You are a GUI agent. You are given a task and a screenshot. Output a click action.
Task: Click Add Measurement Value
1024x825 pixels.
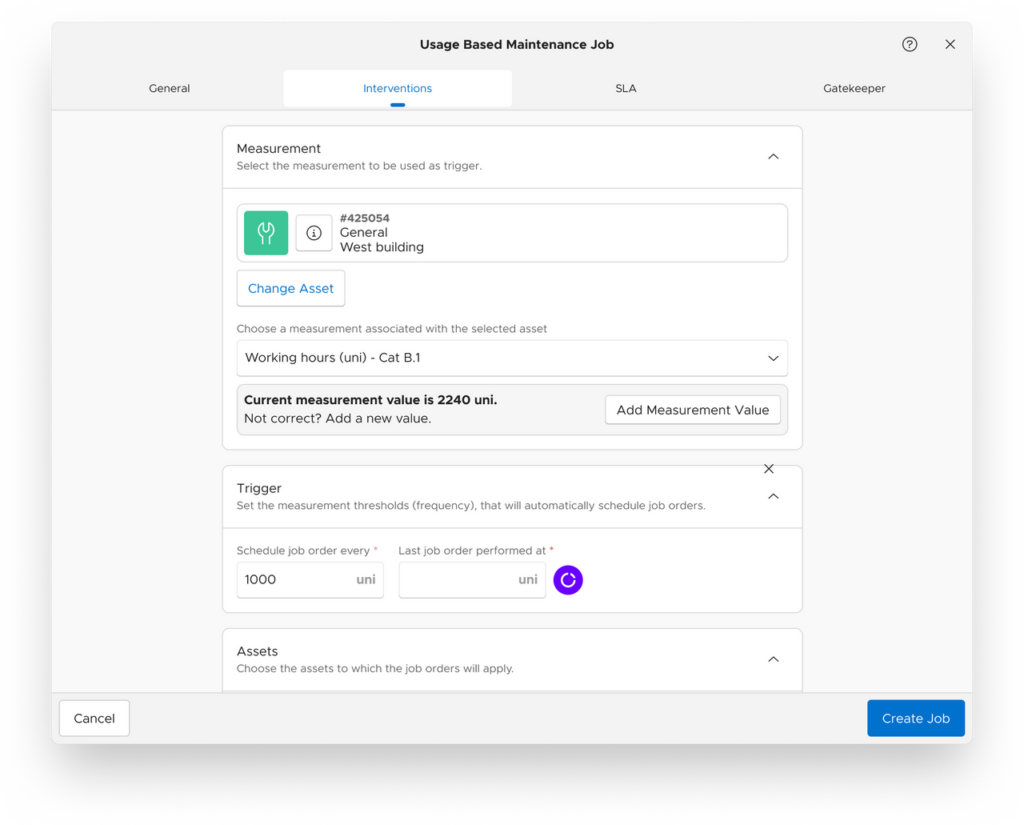[x=693, y=410]
